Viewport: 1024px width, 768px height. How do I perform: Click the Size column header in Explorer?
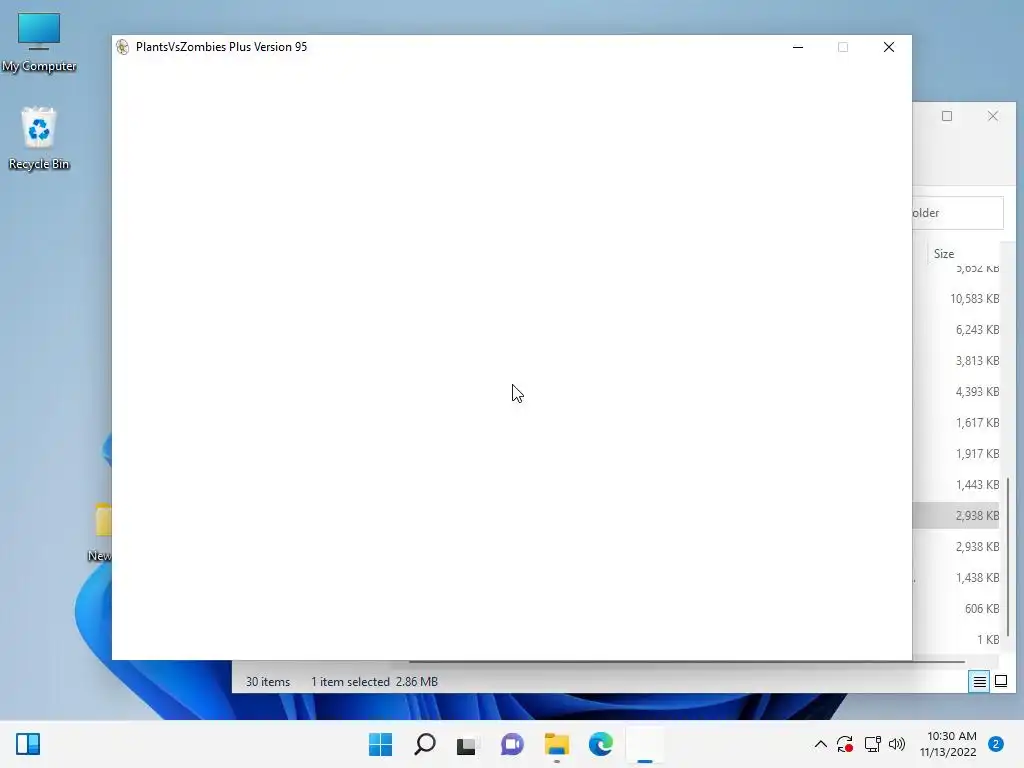[964, 253]
